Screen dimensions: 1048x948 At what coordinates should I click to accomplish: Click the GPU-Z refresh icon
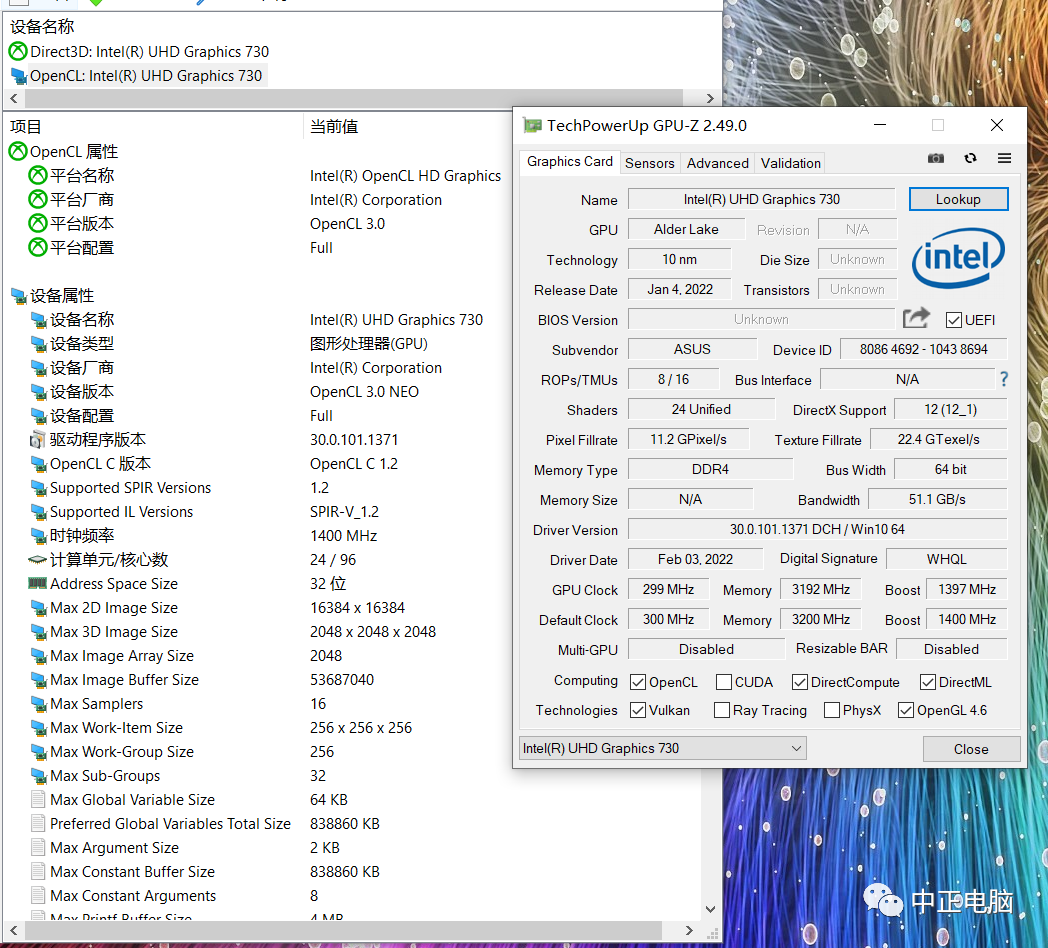[x=970, y=158]
